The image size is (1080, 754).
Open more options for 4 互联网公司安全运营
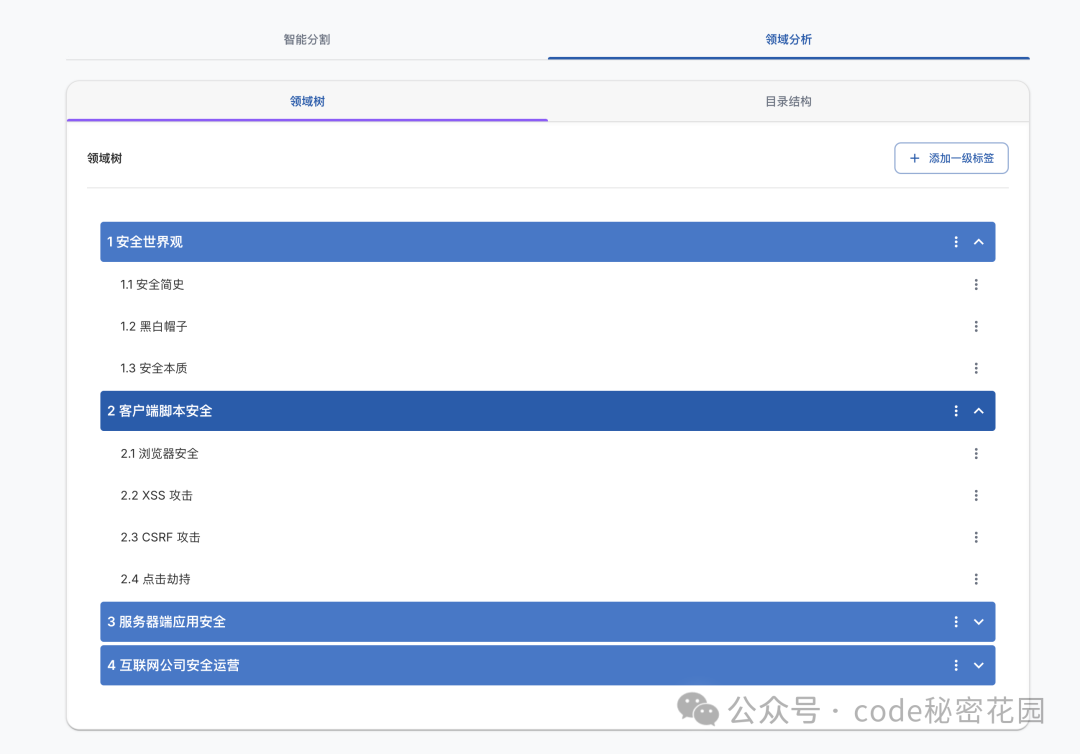pos(955,665)
